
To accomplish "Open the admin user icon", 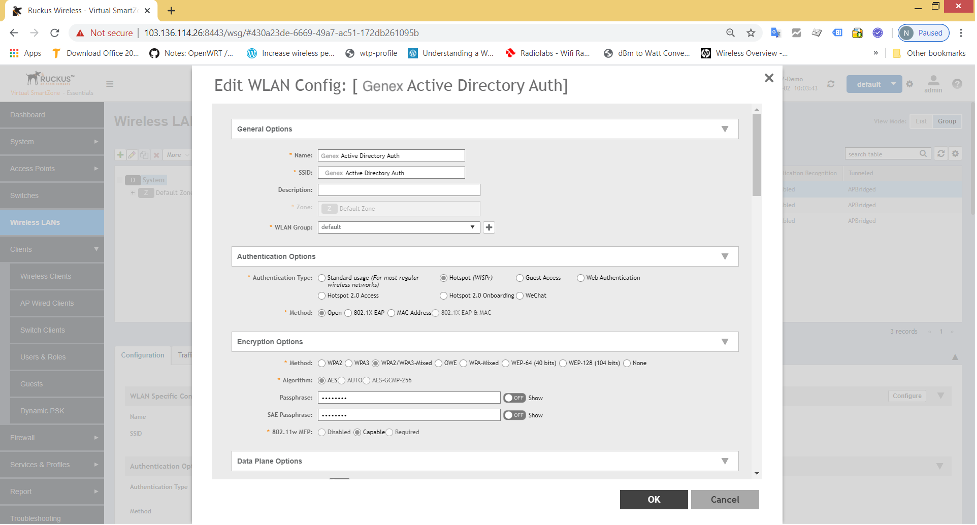I will click(x=933, y=83).
